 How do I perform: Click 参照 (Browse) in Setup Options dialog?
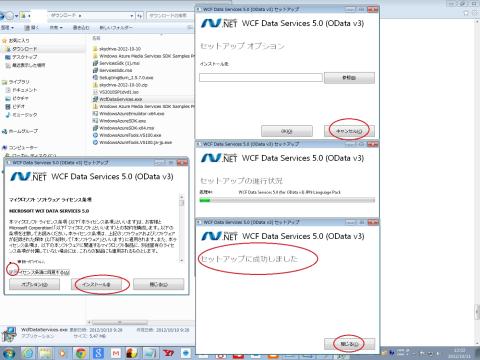349,78
